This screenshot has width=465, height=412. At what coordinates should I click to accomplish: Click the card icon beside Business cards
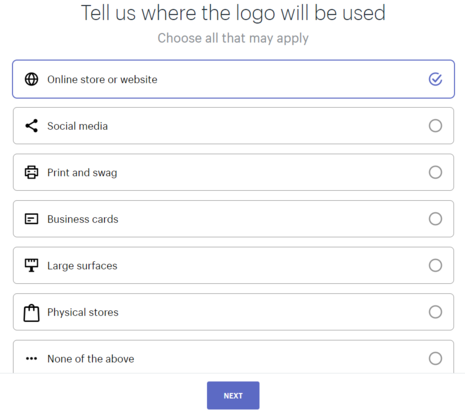tap(32, 219)
